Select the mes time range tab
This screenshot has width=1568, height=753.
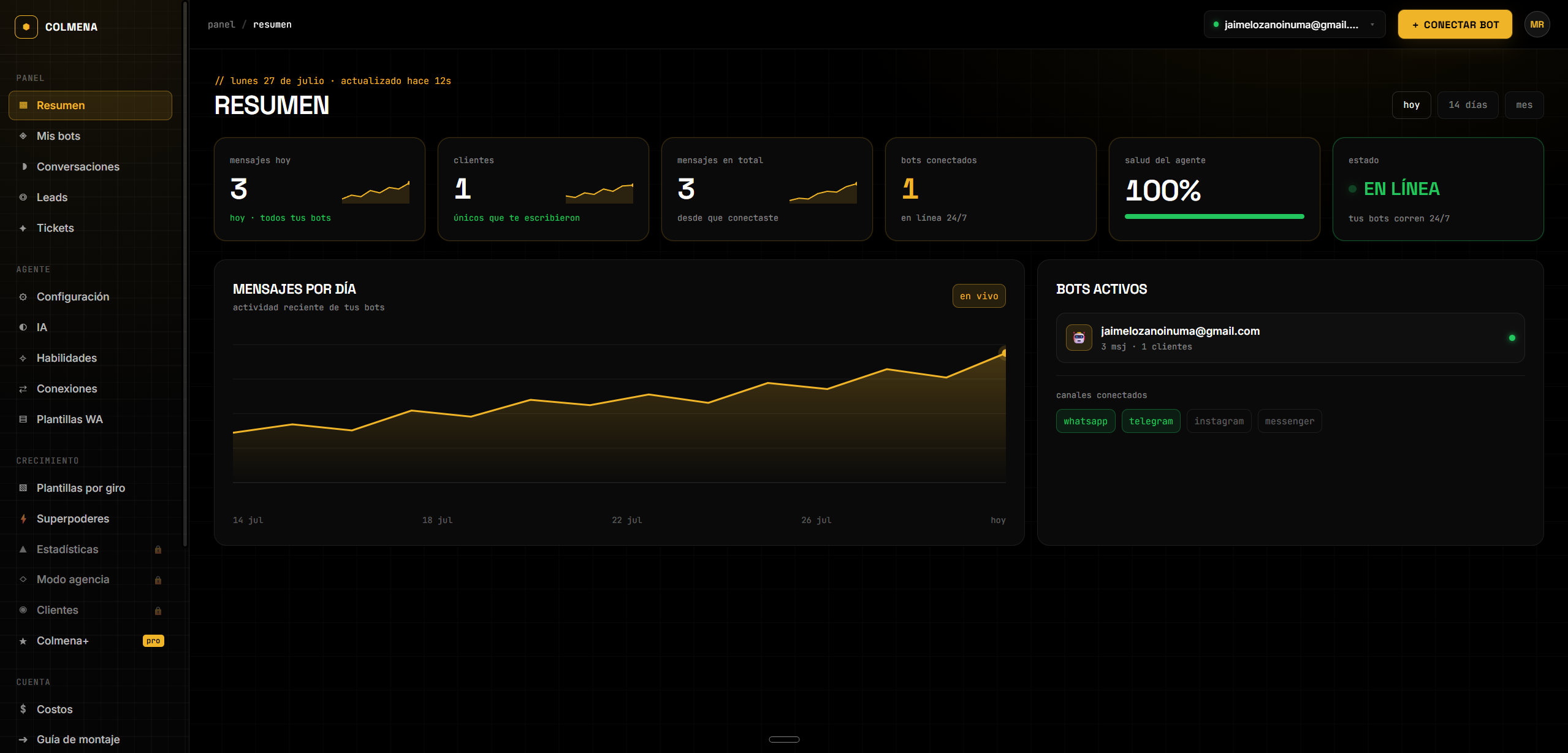click(x=1524, y=105)
